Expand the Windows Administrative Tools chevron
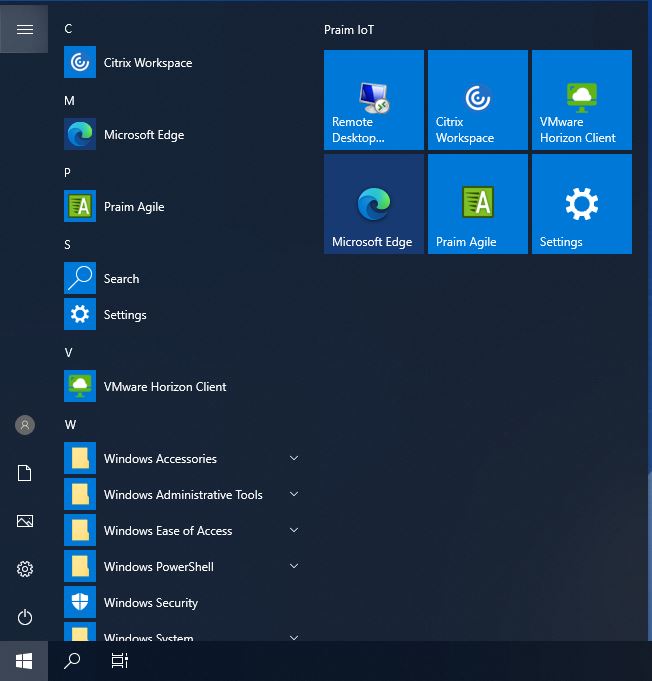The image size is (652, 681). coord(294,494)
